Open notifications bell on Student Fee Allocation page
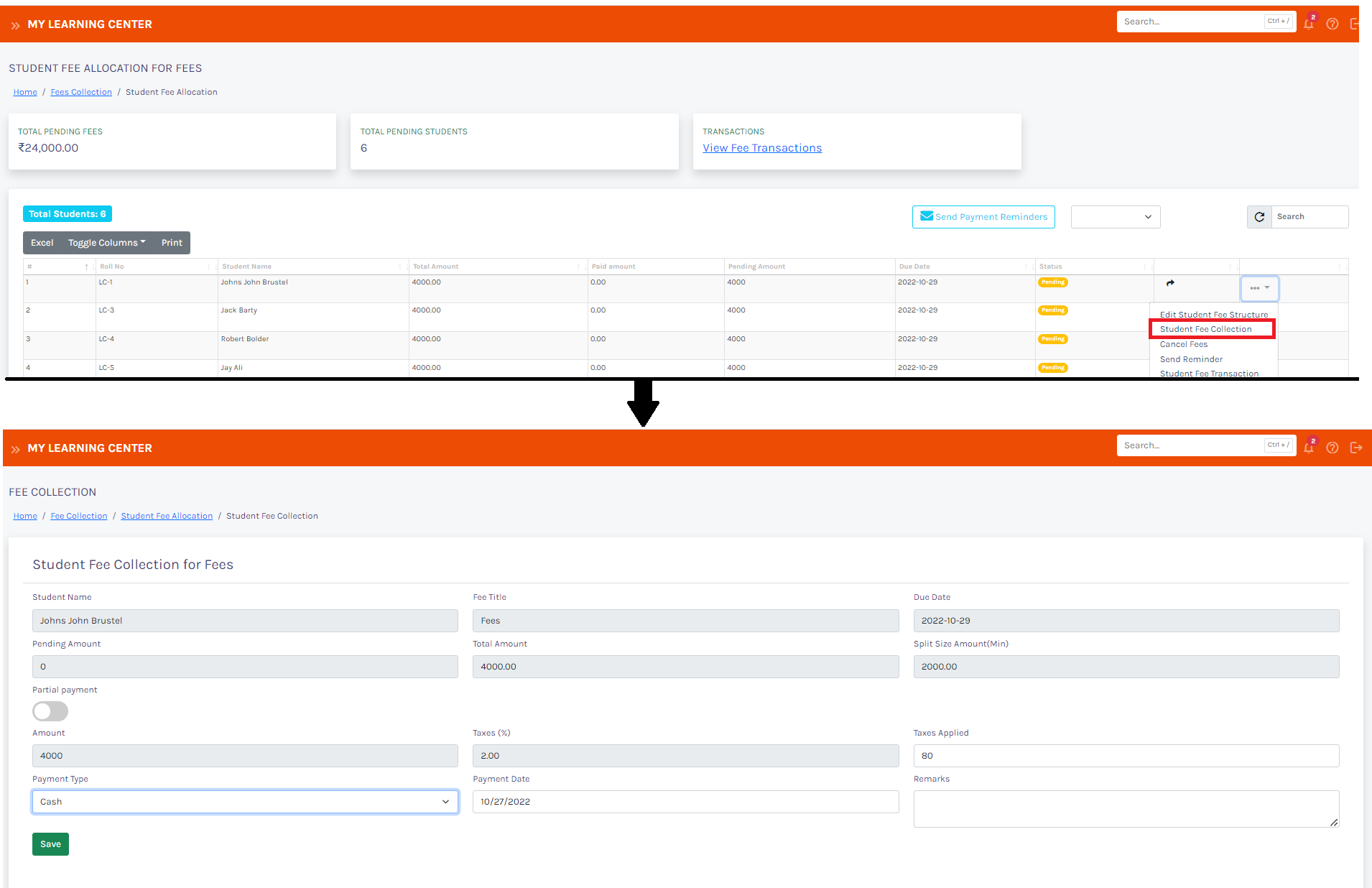Image resolution: width=1372 pixels, height=888 pixels. 1308,24
